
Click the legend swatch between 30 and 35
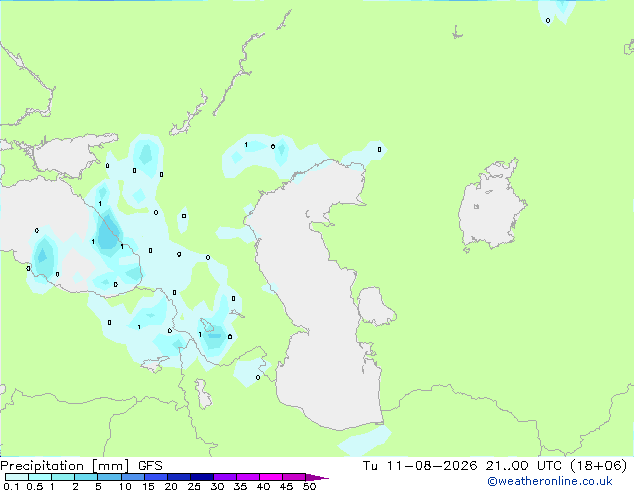pos(225,477)
